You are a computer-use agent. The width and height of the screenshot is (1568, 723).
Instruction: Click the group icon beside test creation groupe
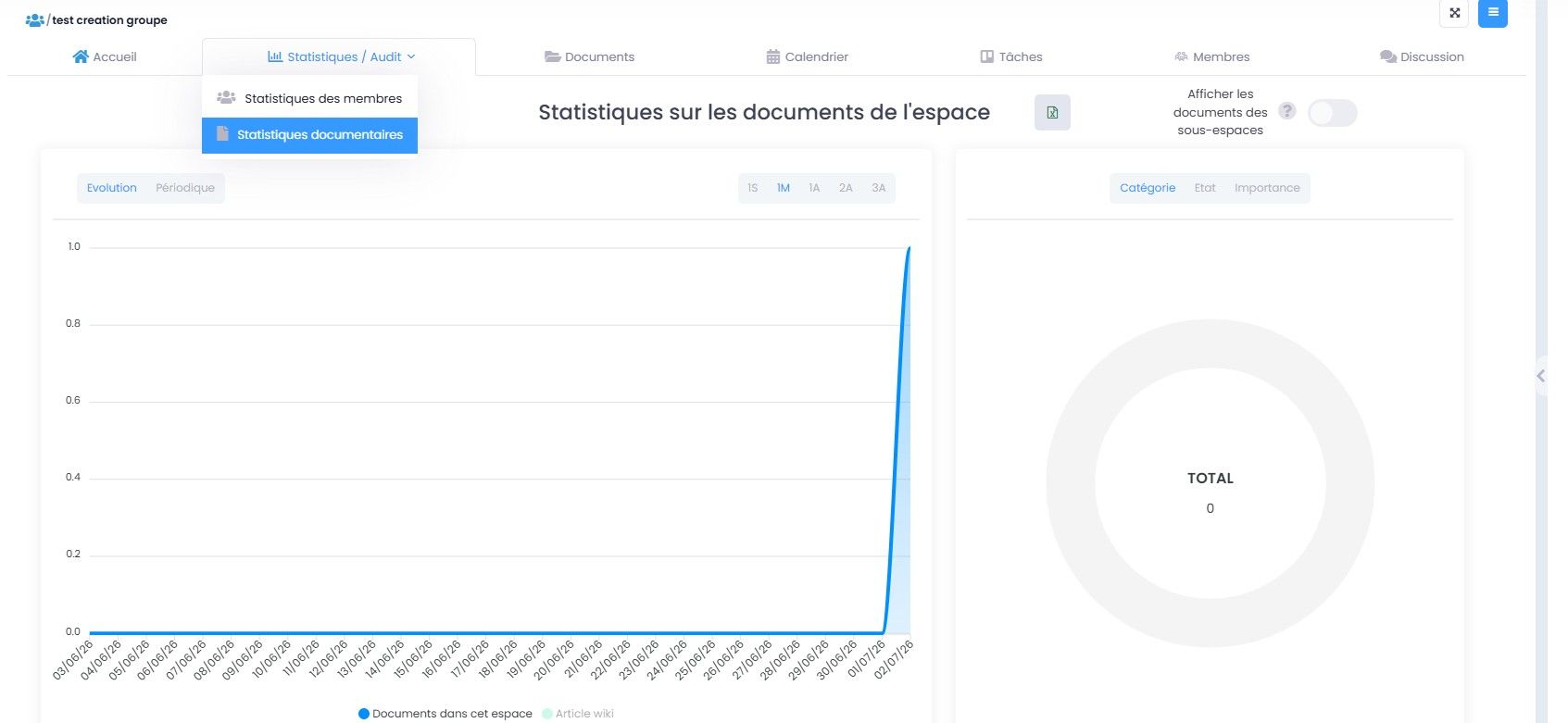(x=34, y=19)
